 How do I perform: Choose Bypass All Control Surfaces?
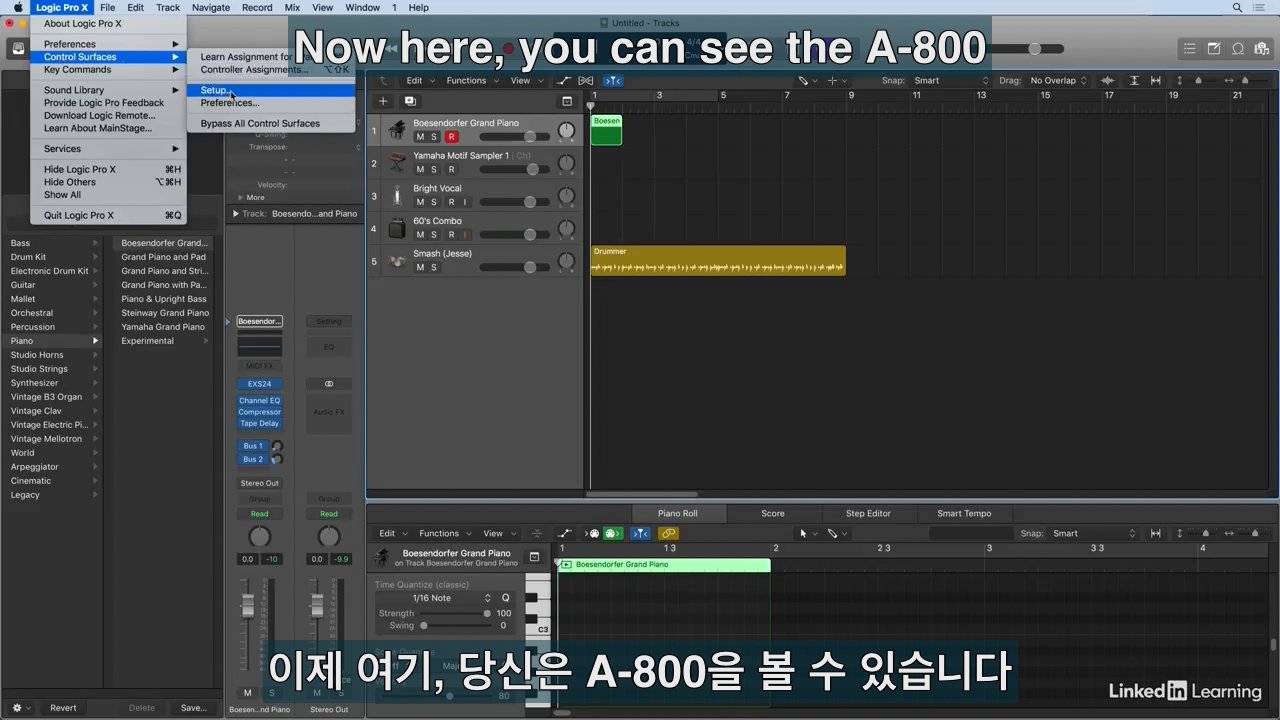tap(271, 124)
